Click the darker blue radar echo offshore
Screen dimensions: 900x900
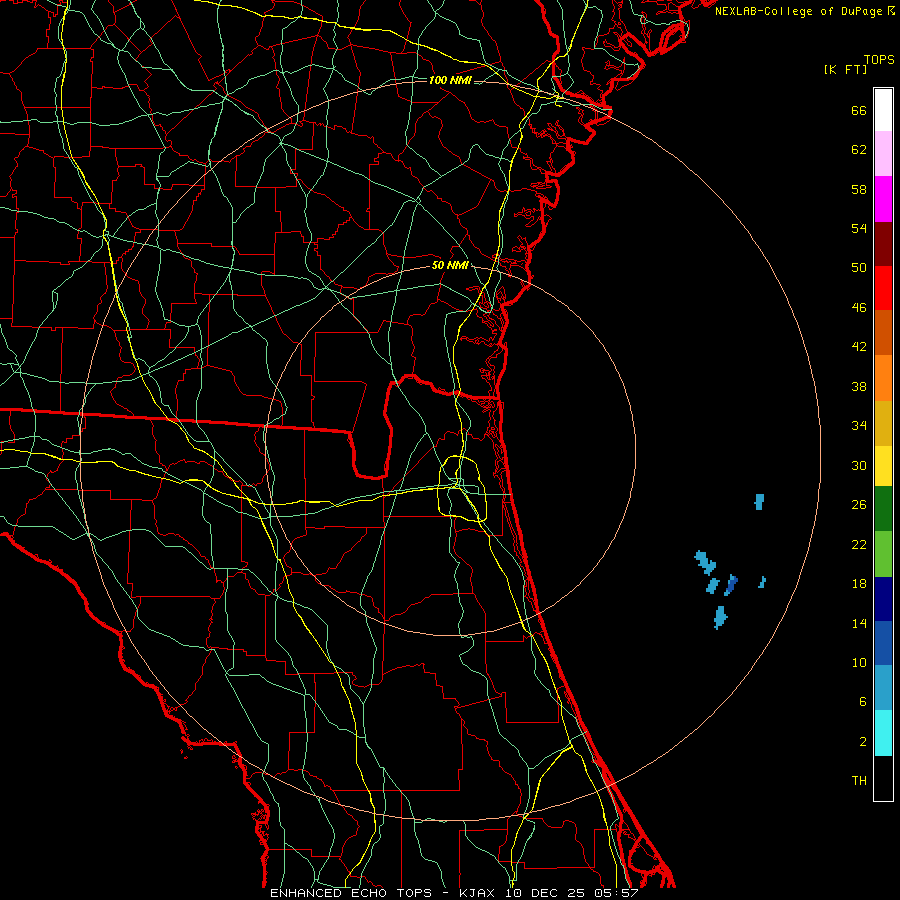pyautogui.click(x=731, y=584)
